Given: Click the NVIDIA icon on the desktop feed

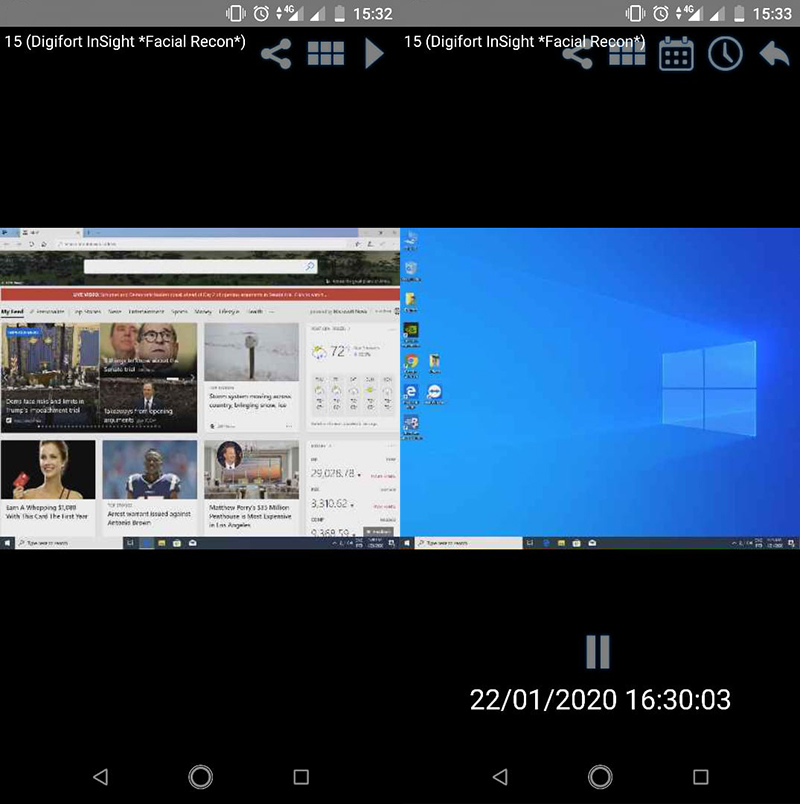Looking at the screenshot, I should [x=410, y=330].
